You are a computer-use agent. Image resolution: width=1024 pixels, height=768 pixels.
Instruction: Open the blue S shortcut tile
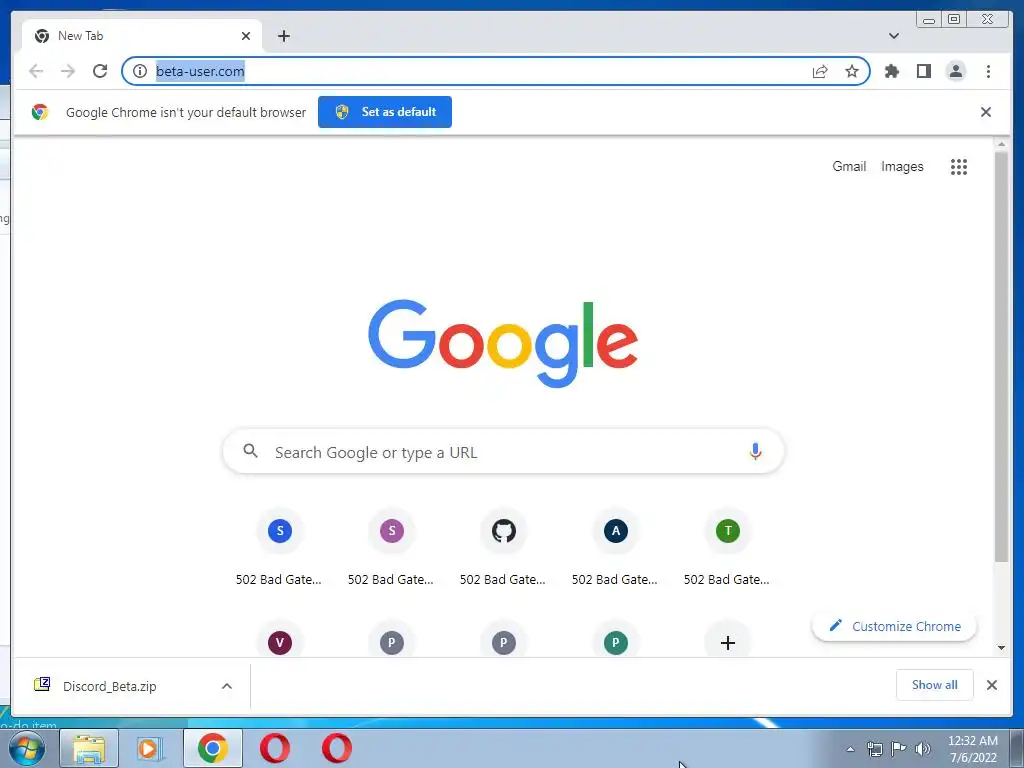pos(280,531)
